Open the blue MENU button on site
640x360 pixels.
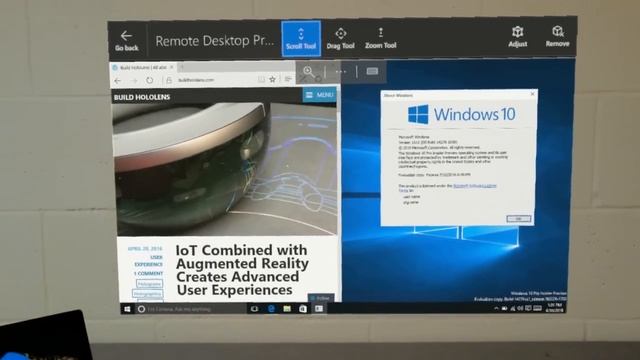[x=320, y=95]
